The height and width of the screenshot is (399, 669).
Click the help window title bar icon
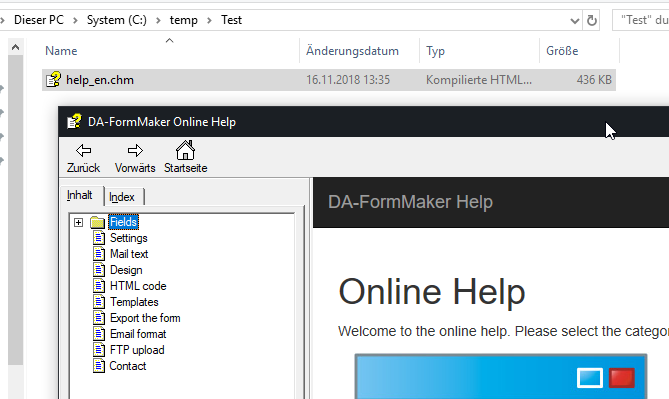click(x=74, y=121)
